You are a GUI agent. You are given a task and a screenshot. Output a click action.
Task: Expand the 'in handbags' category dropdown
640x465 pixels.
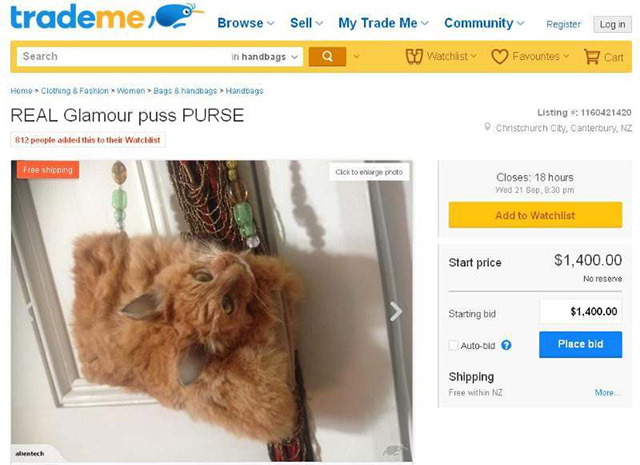click(265, 57)
